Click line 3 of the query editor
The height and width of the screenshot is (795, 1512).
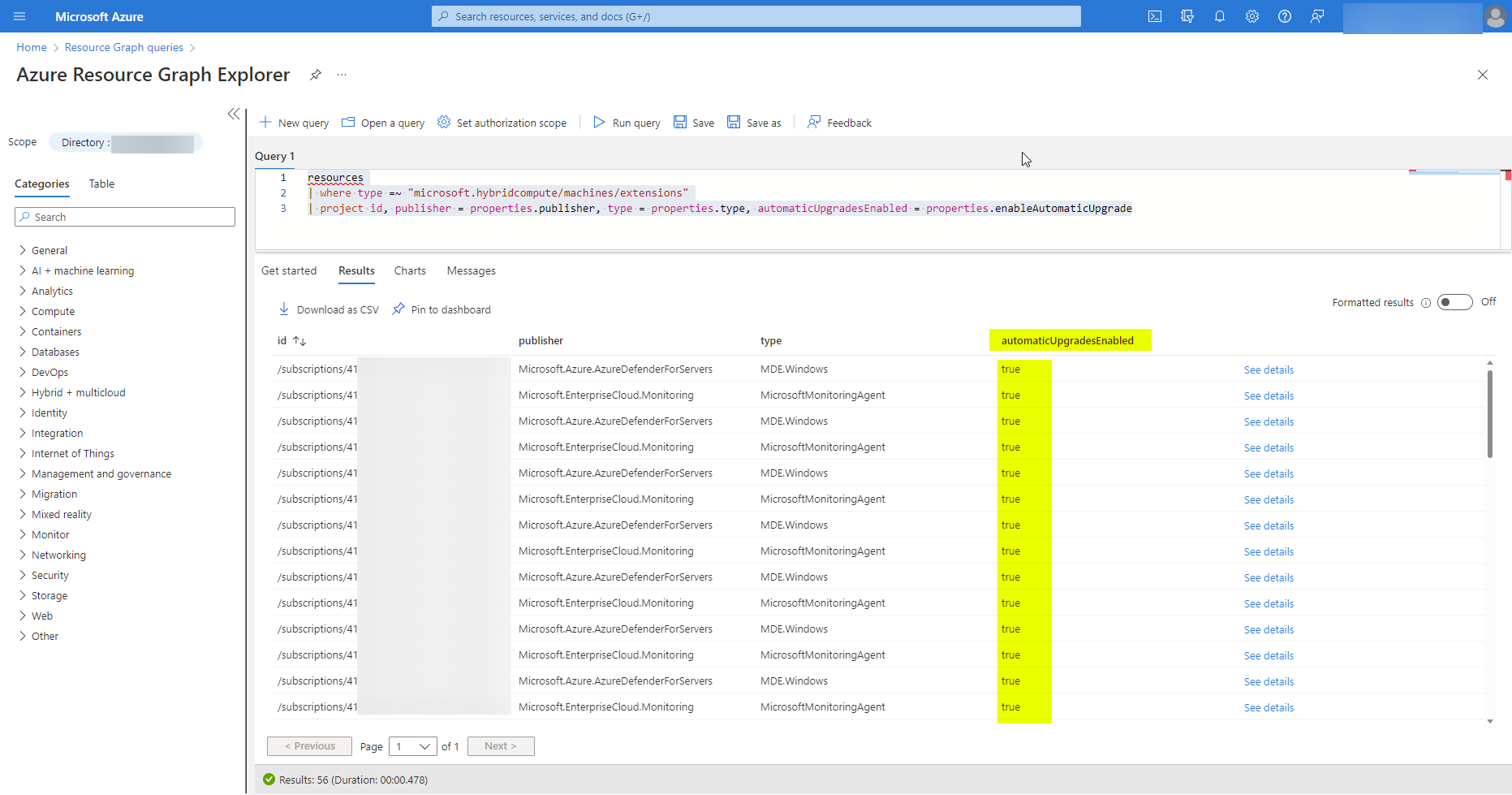[x=719, y=209]
